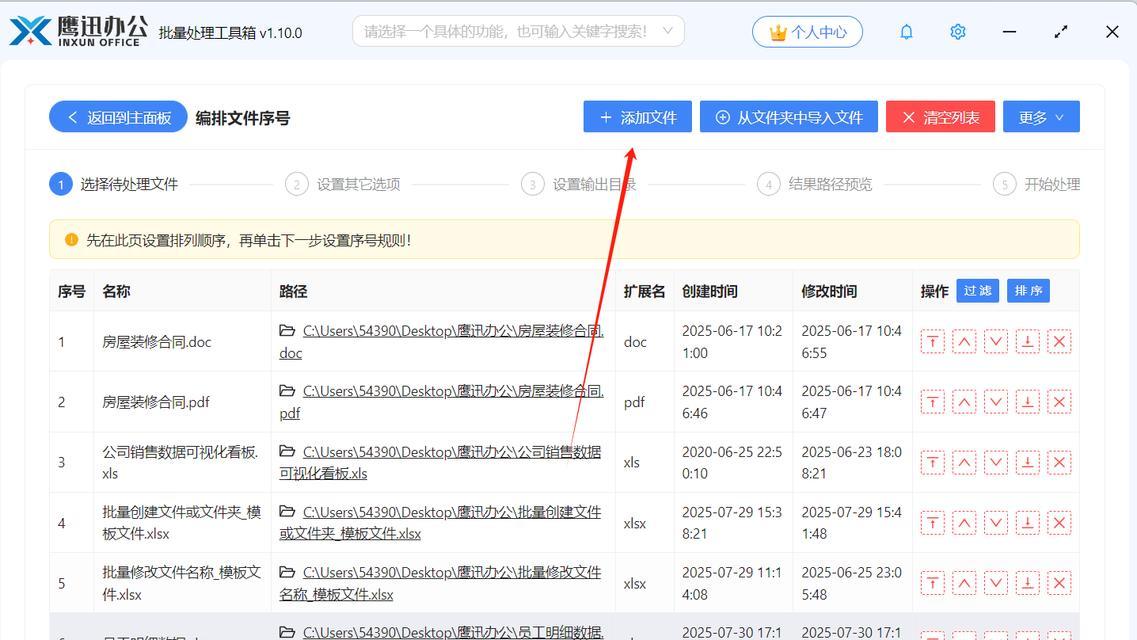Click 清空列表 button

click(940, 117)
